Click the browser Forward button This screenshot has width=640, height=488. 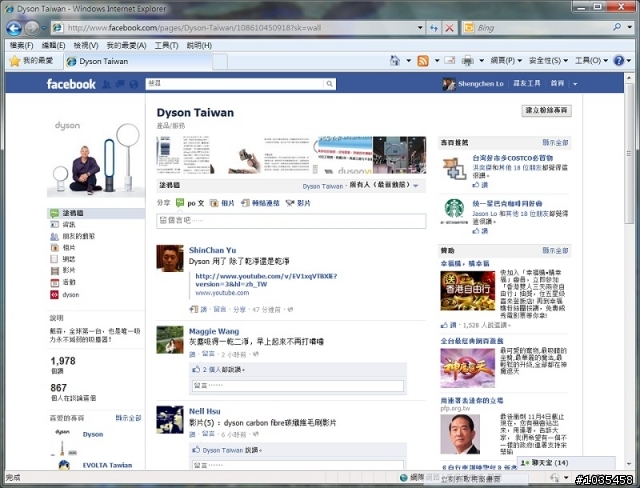31,28
